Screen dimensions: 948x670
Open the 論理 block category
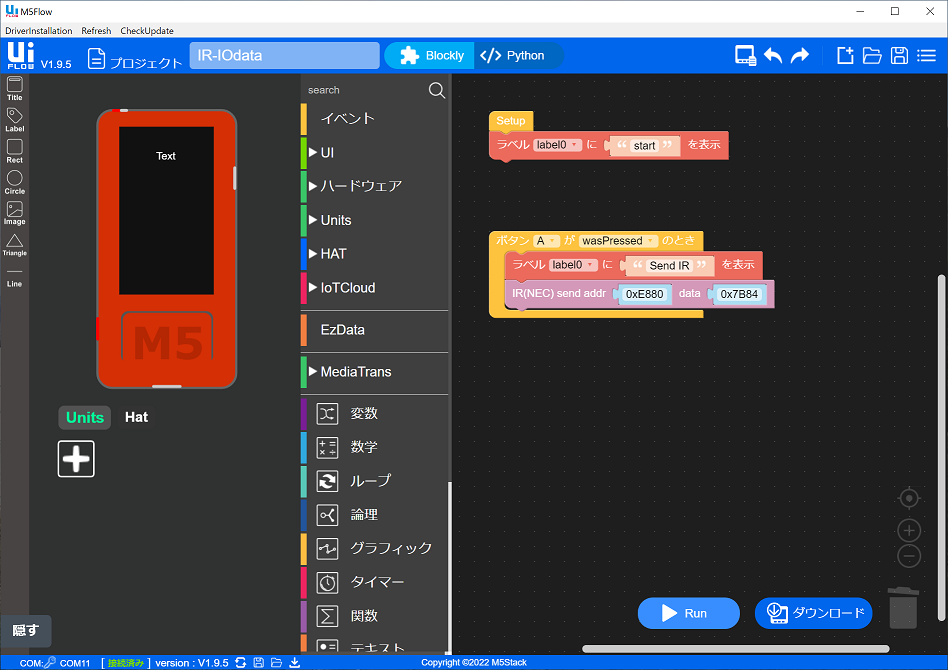tap(375, 515)
